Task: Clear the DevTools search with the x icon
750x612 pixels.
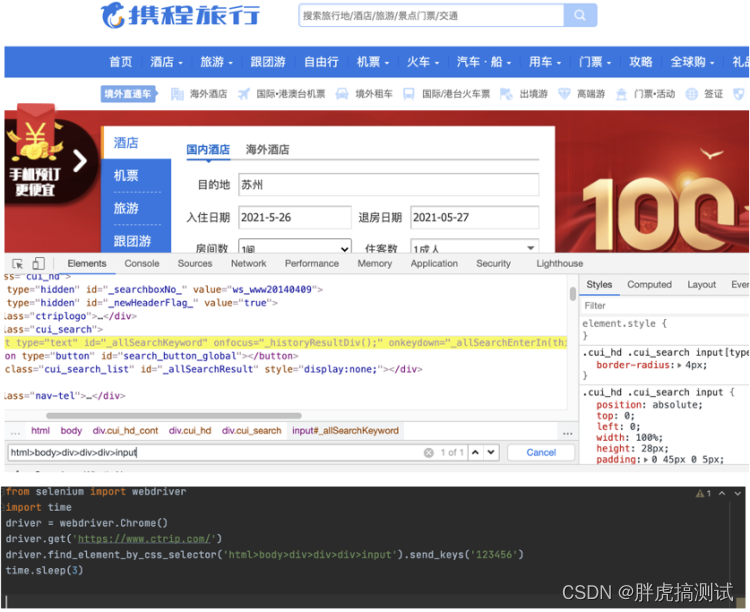Action: click(429, 453)
